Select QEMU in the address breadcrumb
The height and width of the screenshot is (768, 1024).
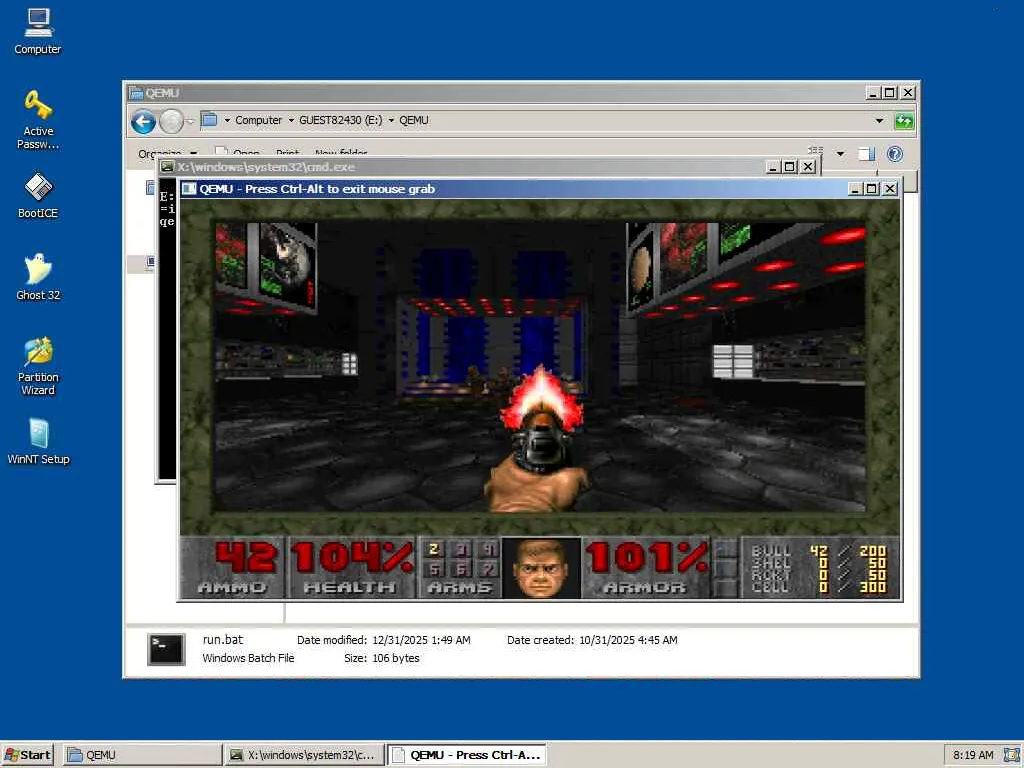[413, 120]
